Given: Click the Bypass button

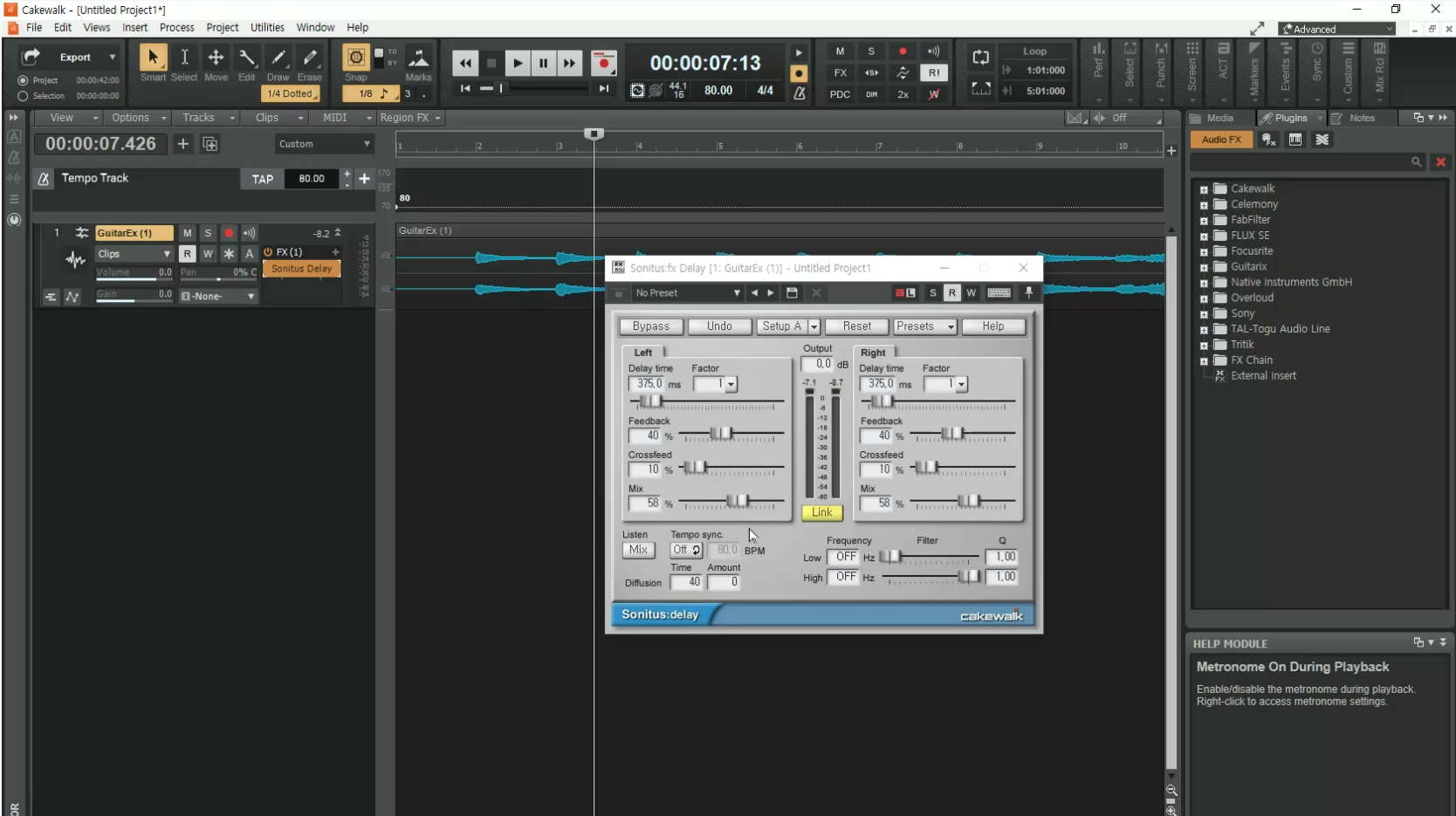Looking at the screenshot, I should click(651, 326).
